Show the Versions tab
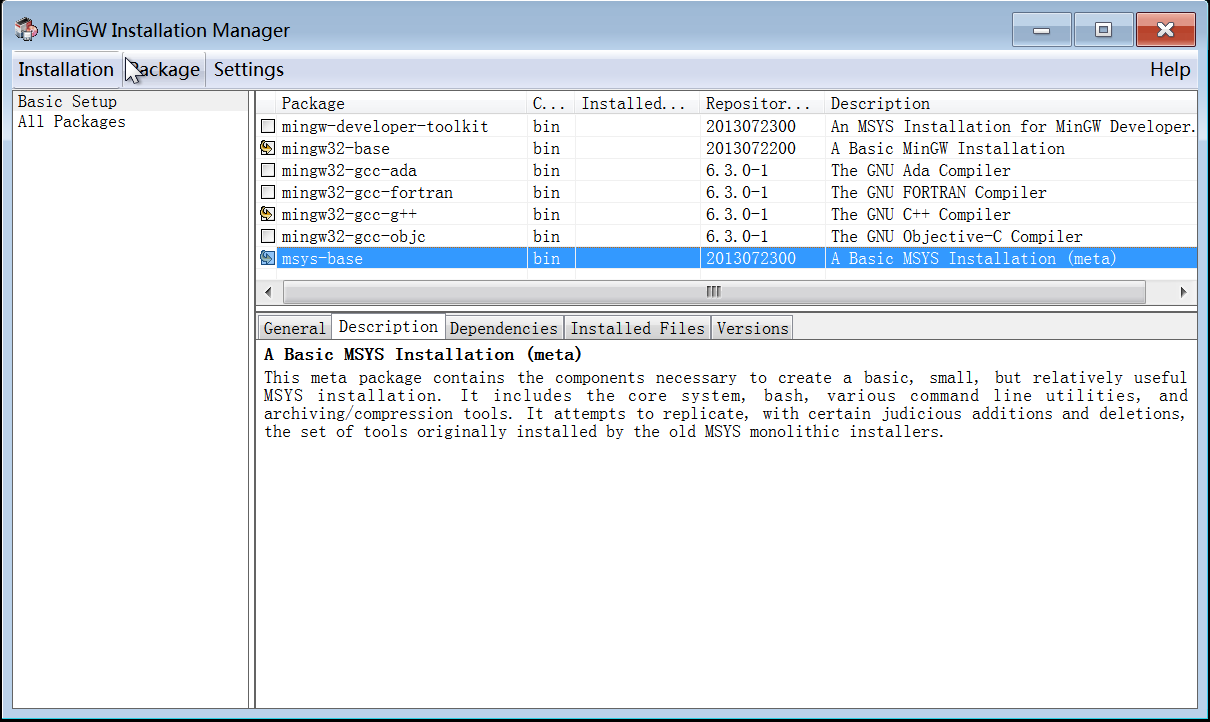The height and width of the screenshot is (722, 1210). 752,328
